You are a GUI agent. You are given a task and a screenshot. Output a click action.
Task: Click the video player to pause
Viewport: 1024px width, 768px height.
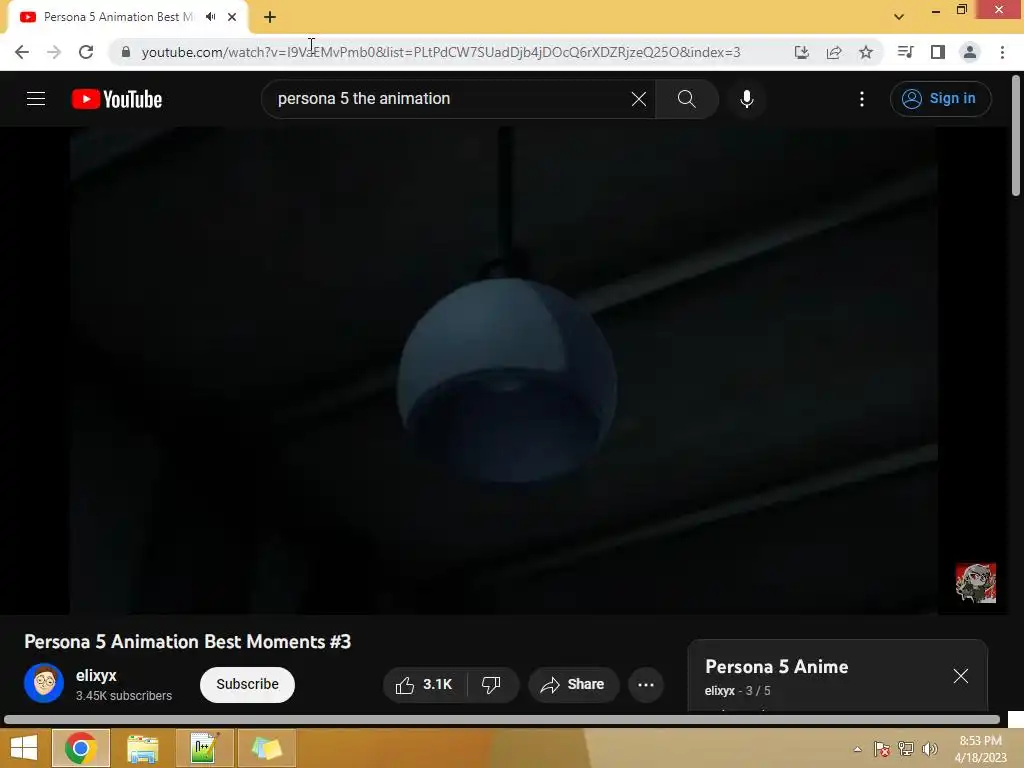[x=504, y=370]
